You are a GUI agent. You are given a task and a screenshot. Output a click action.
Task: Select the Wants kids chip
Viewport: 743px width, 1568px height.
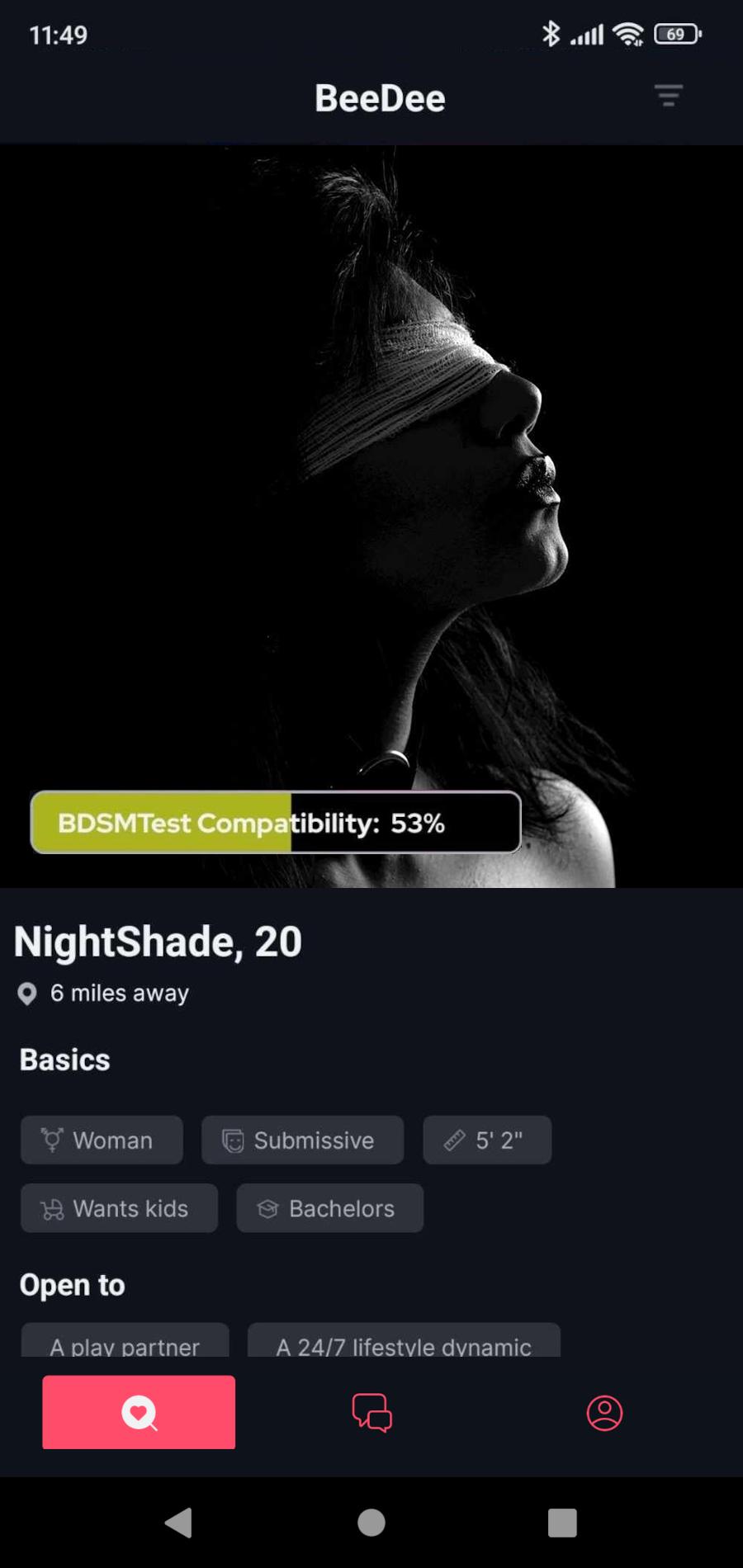click(x=119, y=1208)
